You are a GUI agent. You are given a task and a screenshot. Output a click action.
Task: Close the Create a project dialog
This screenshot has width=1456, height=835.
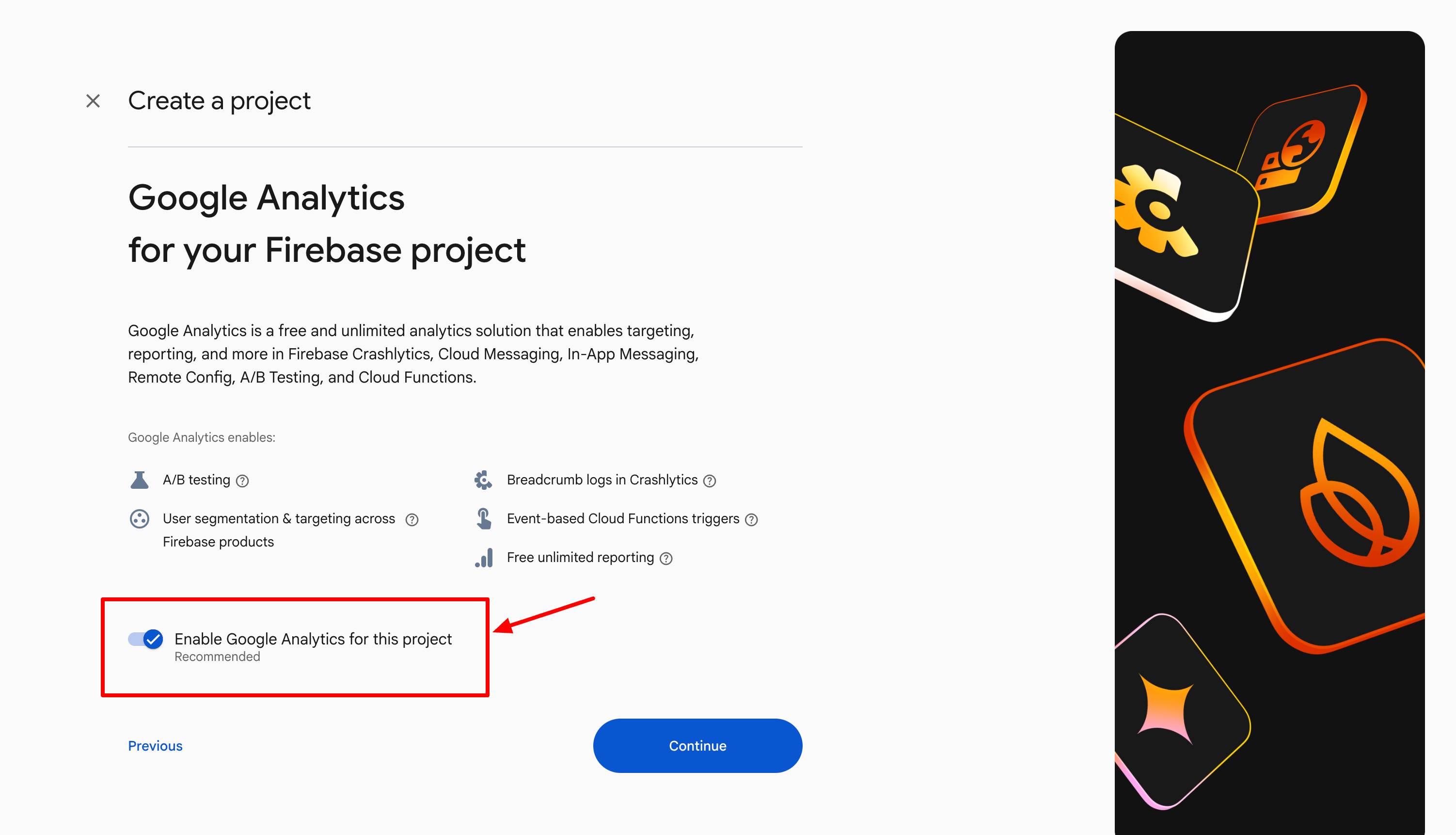pyautogui.click(x=93, y=101)
